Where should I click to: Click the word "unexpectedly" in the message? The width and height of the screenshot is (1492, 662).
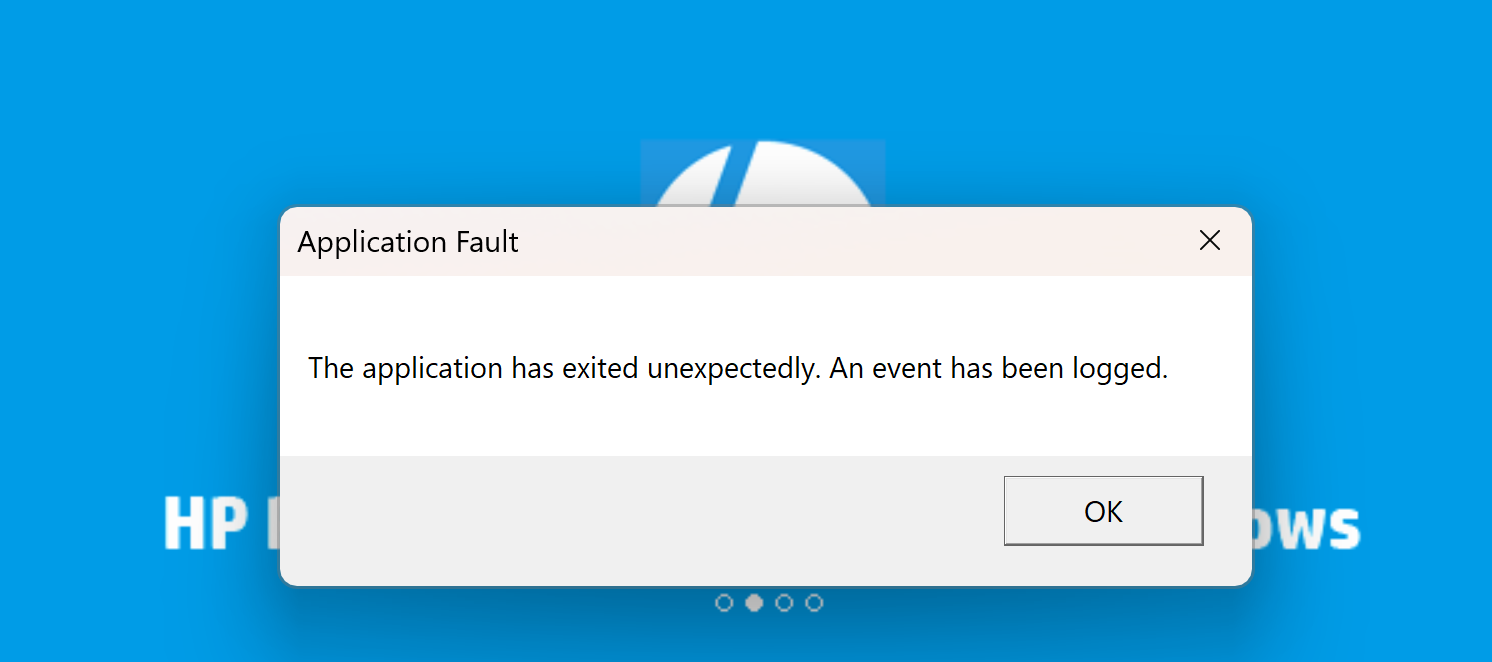pyautogui.click(x=734, y=369)
